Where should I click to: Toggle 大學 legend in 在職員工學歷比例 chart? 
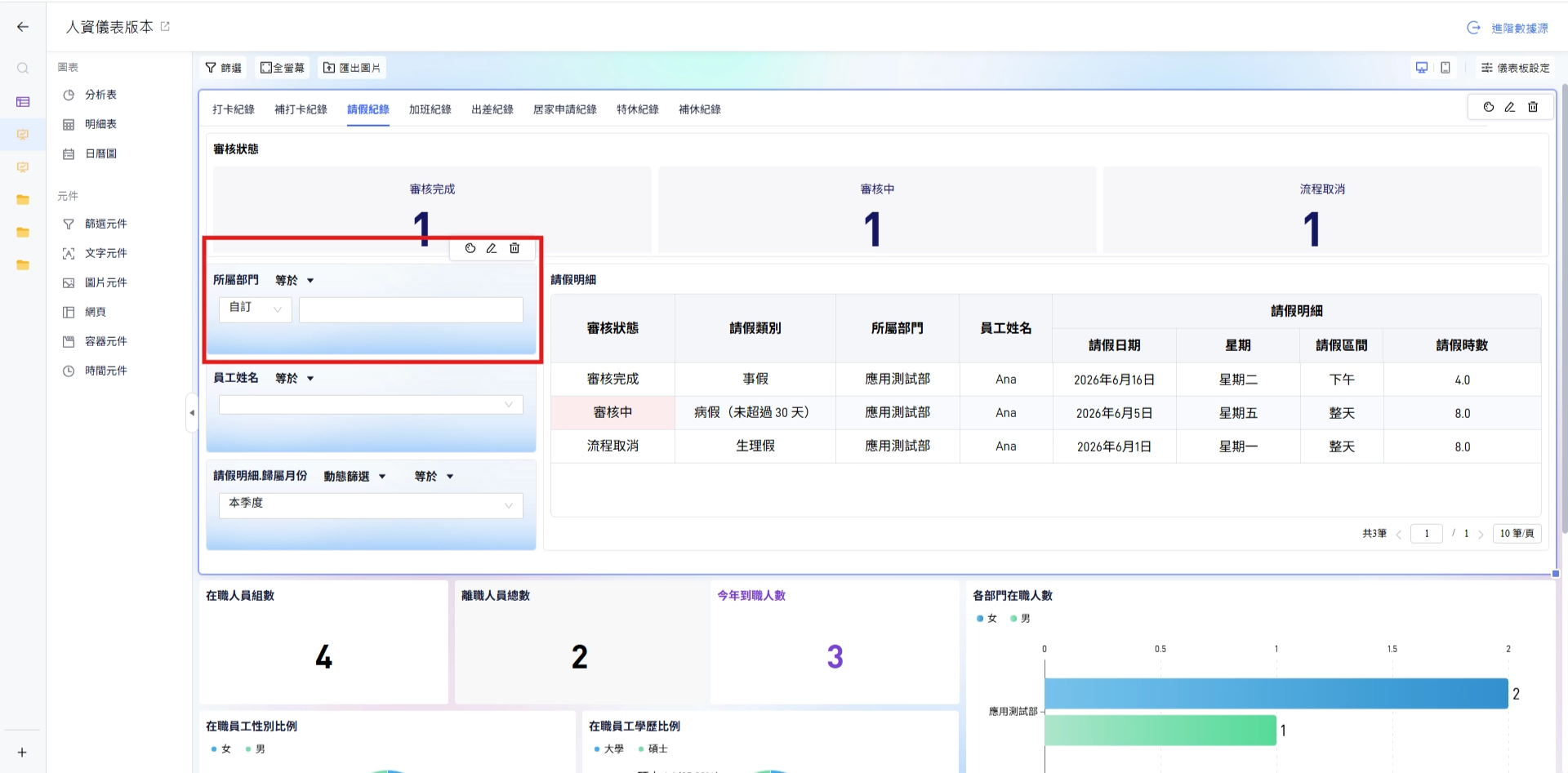(608, 749)
